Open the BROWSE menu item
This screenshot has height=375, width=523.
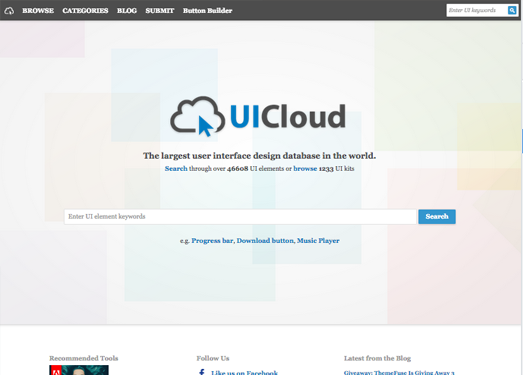[x=38, y=11]
